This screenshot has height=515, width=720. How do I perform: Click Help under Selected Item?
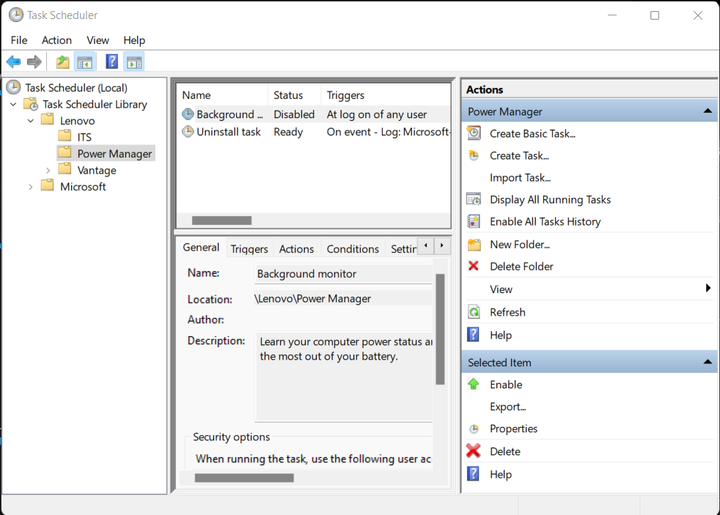click(x=500, y=475)
